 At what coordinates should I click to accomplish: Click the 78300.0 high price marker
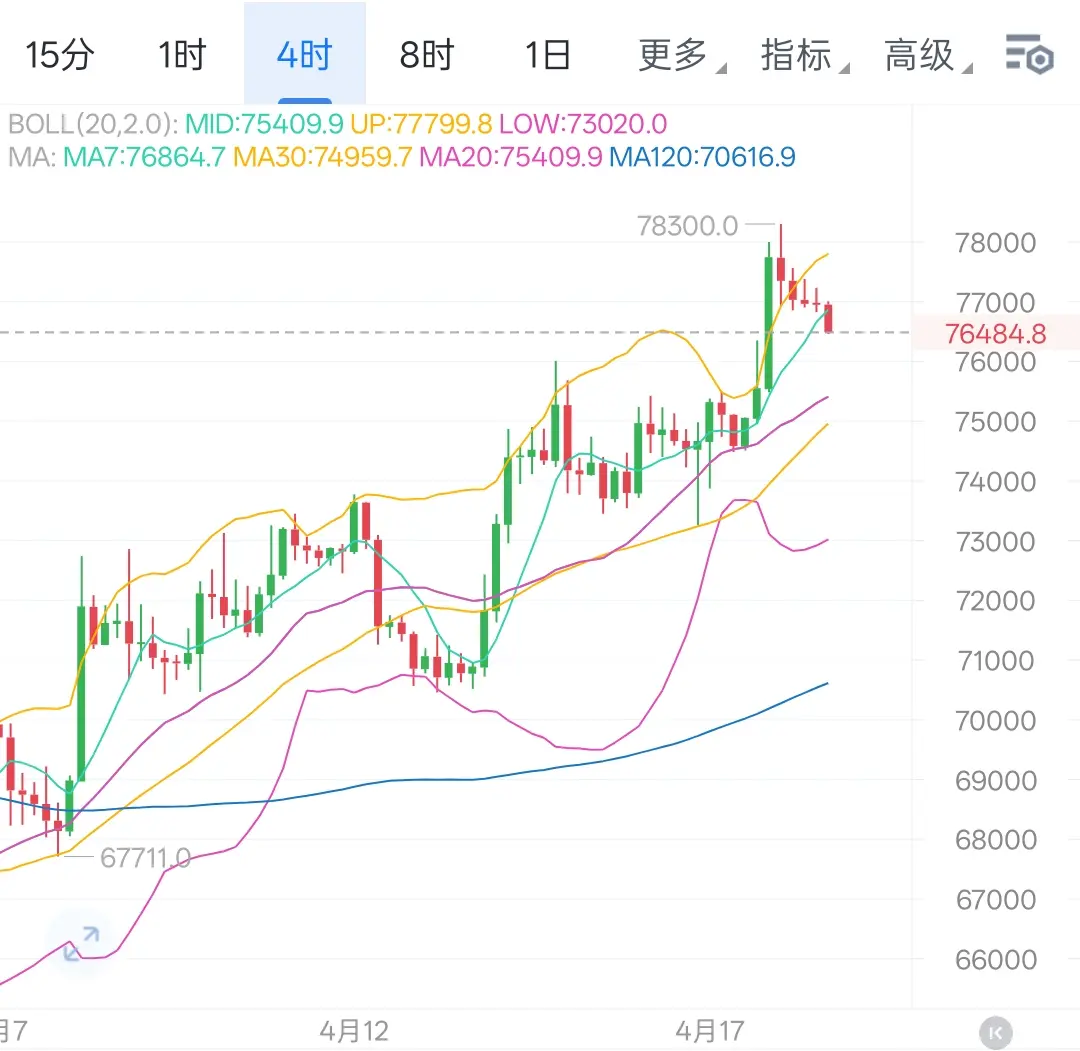(687, 226)
